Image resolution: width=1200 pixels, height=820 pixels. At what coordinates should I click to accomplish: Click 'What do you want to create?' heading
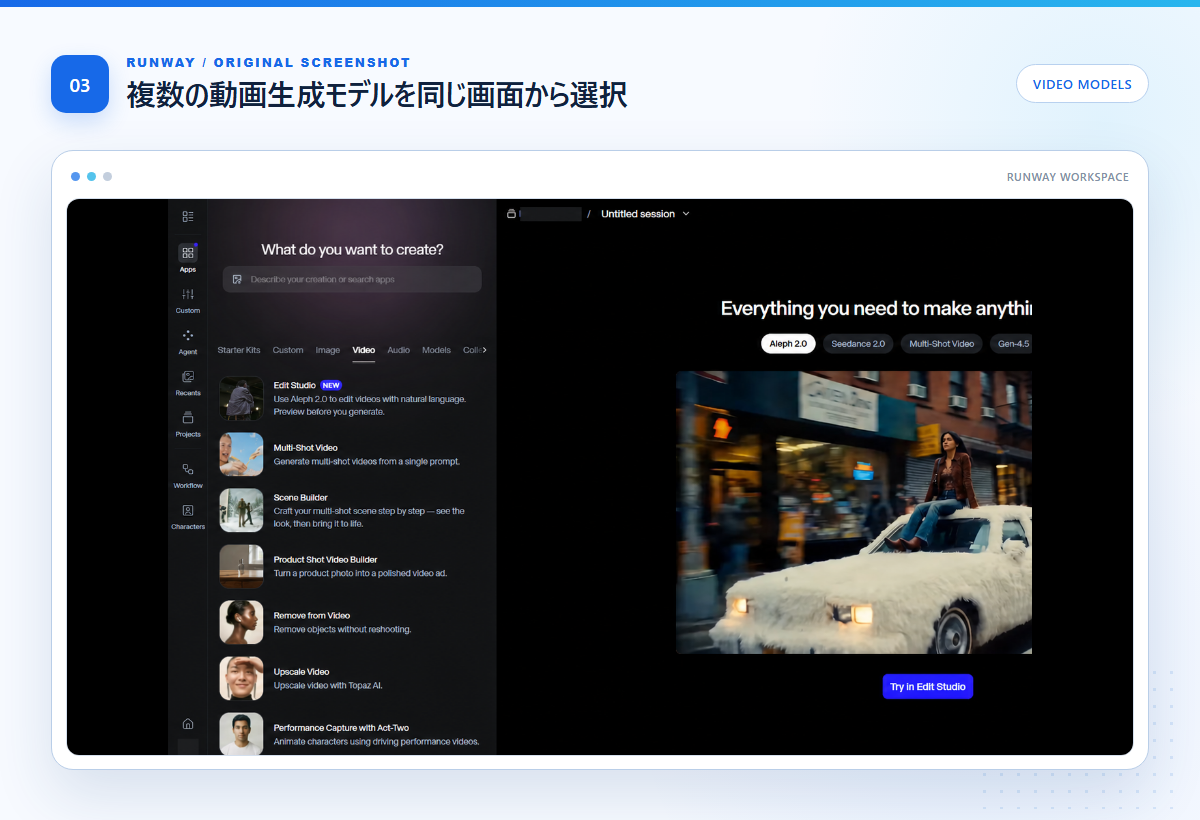352,249
